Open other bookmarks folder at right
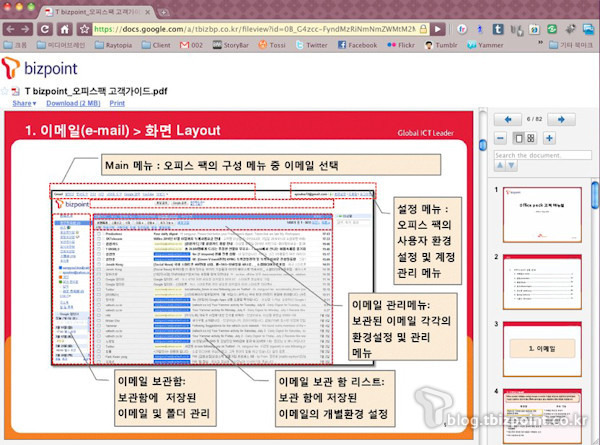 (x=571, y=45)
